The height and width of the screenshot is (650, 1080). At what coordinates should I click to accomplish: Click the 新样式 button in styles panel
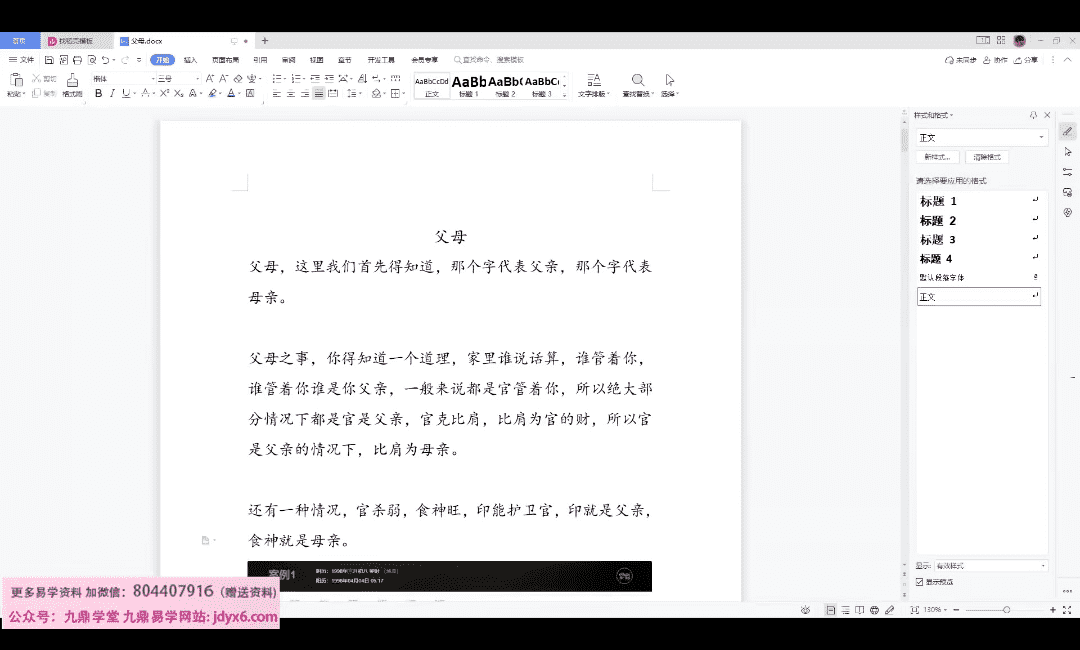[x=938, y=157]
